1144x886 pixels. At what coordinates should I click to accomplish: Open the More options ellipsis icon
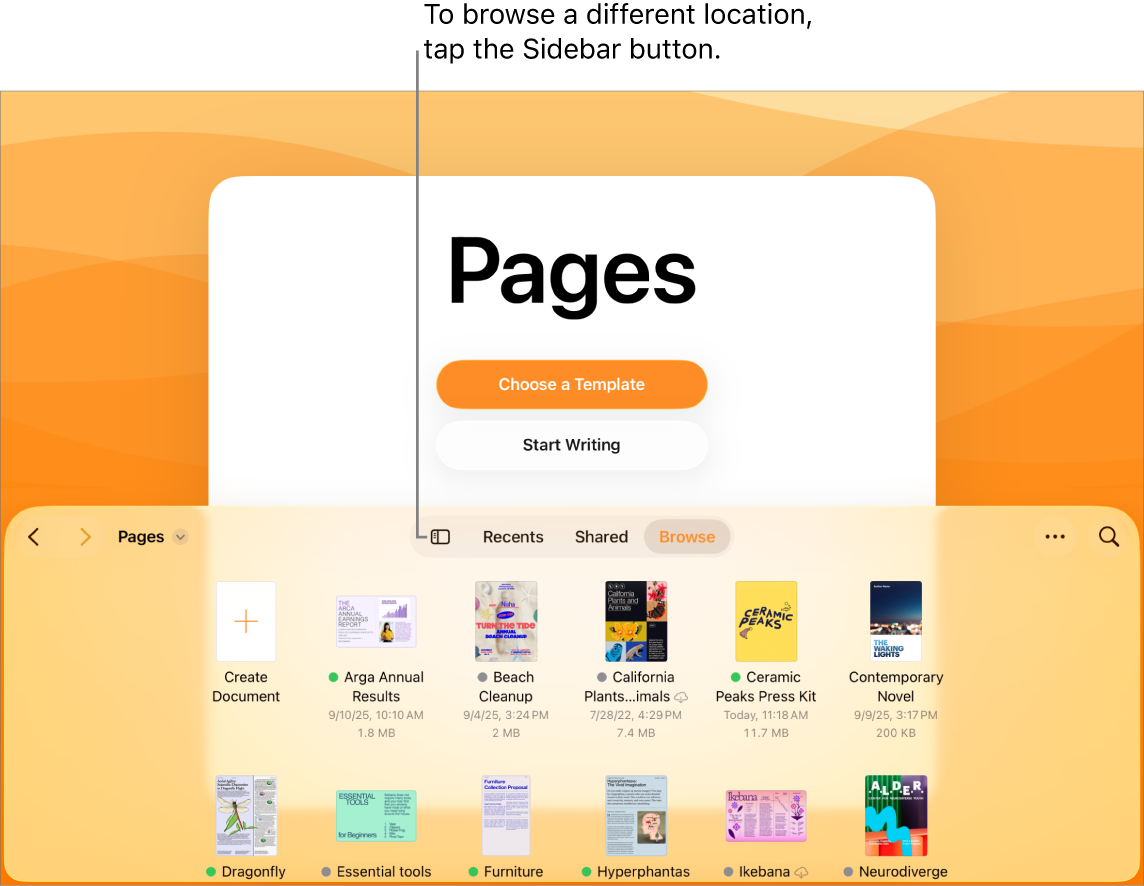pyautogui.click(x=1055, y=536)
